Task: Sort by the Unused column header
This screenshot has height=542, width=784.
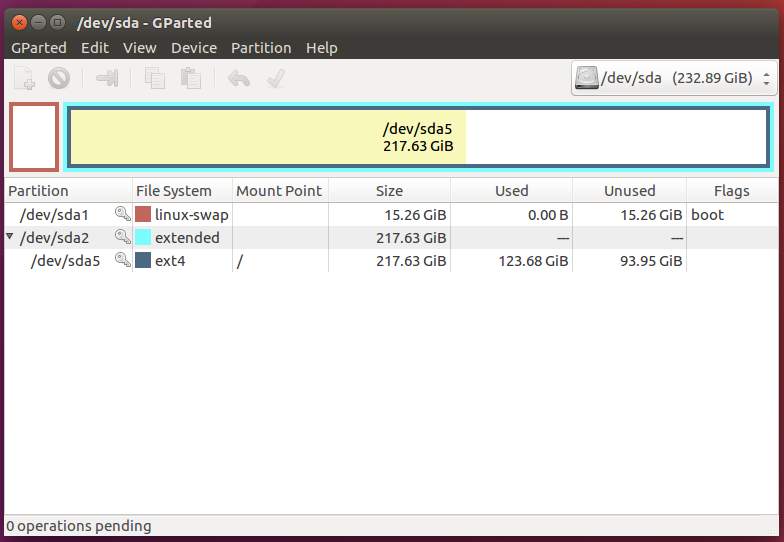Action: coord(630,190)
